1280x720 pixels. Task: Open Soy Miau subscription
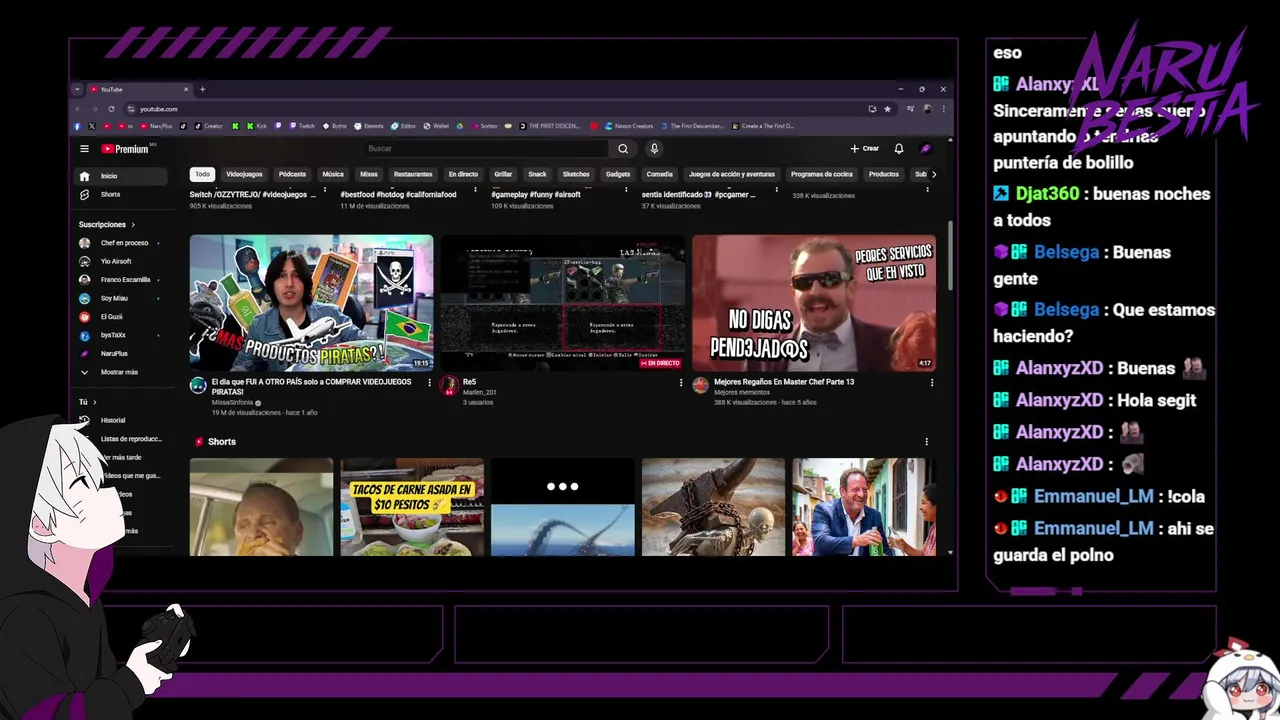122,298
